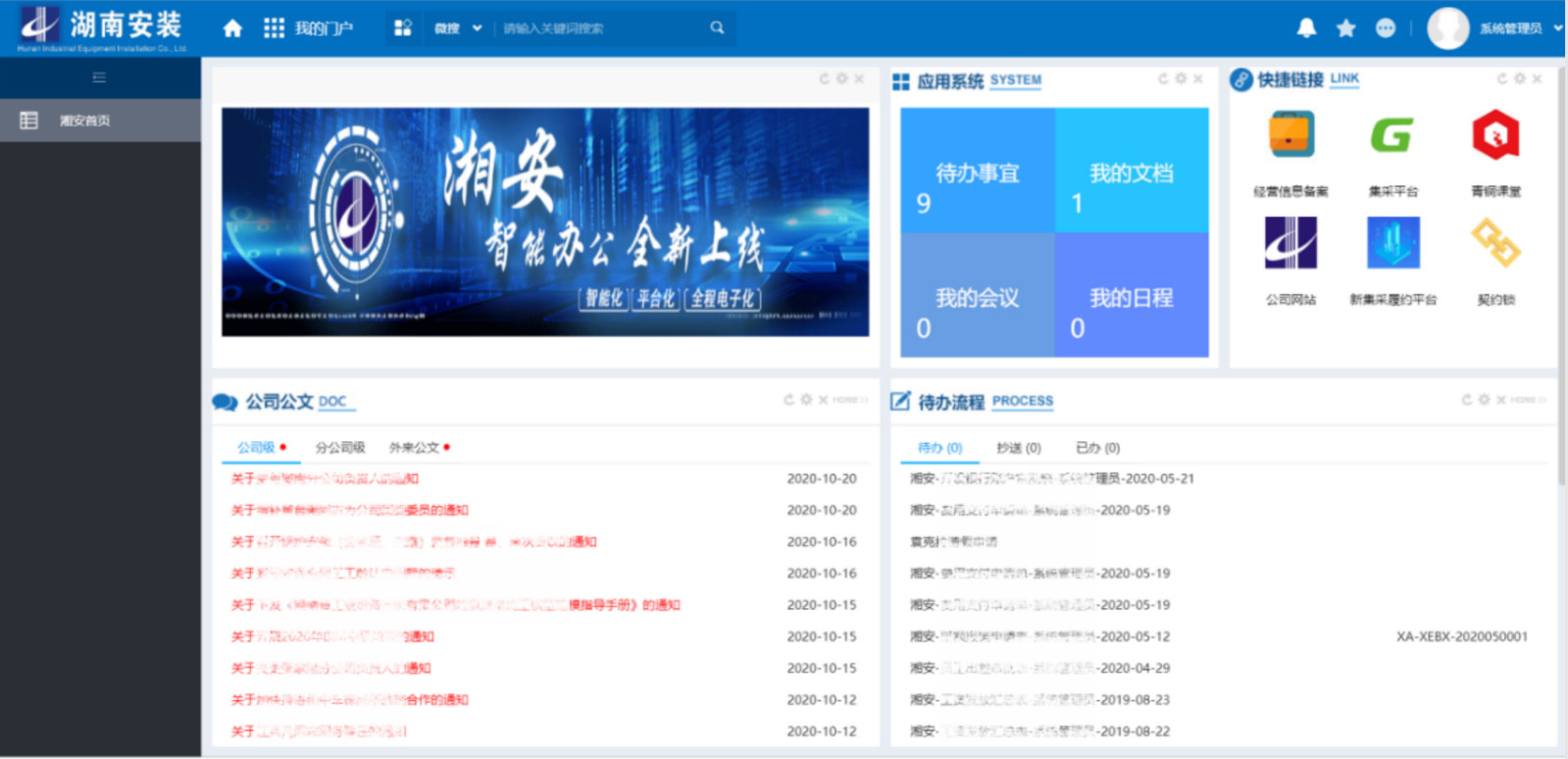Open the user avatar picture

1447,28
